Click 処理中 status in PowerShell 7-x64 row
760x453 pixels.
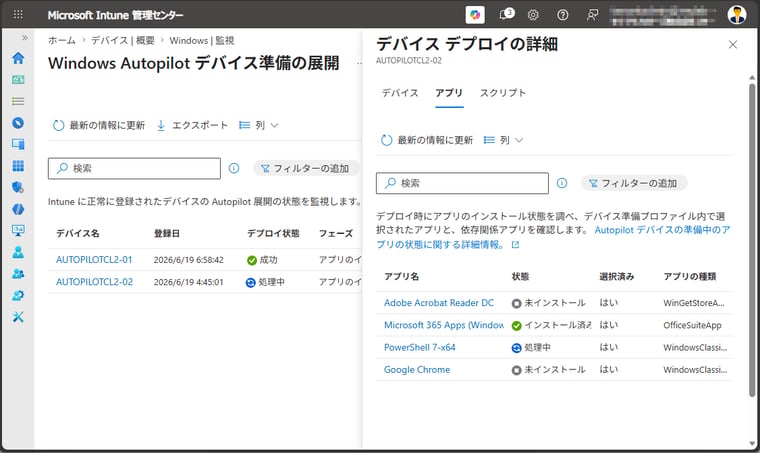(x=531, y=348)
